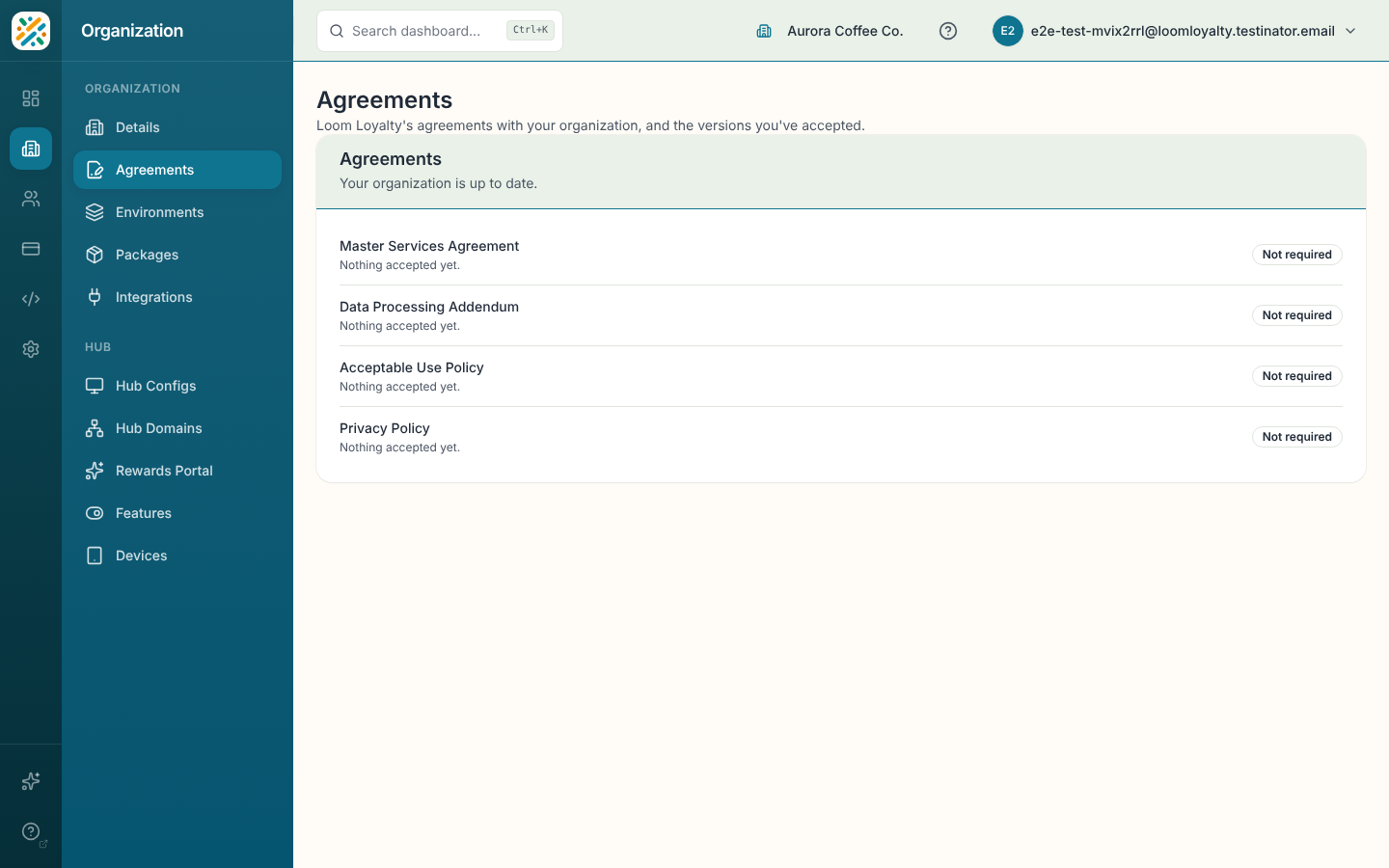
Task: Expand the user account dropdown chevron
Action: pos(1350,31)
